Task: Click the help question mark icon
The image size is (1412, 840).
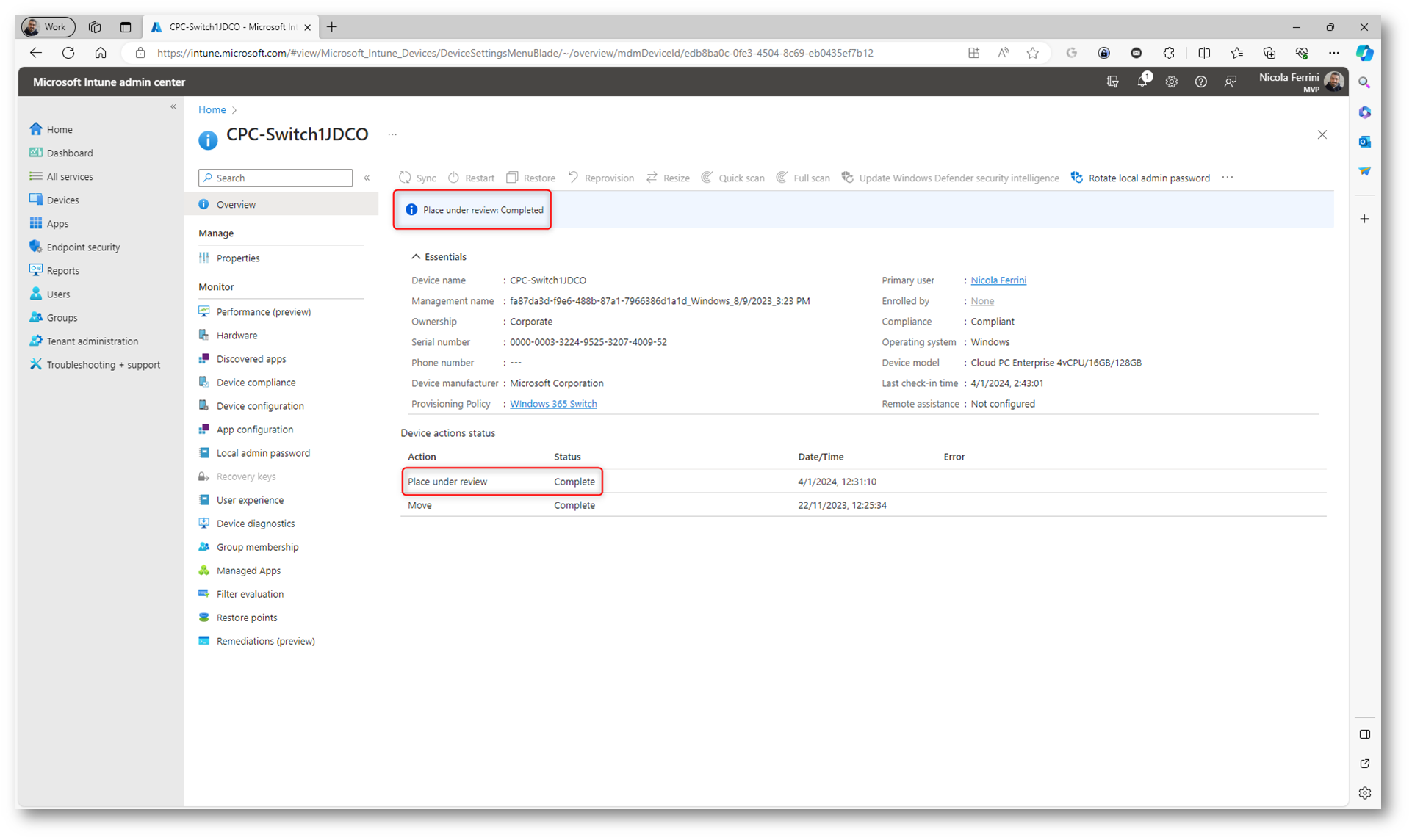Action: click(x=1201, y=82)
